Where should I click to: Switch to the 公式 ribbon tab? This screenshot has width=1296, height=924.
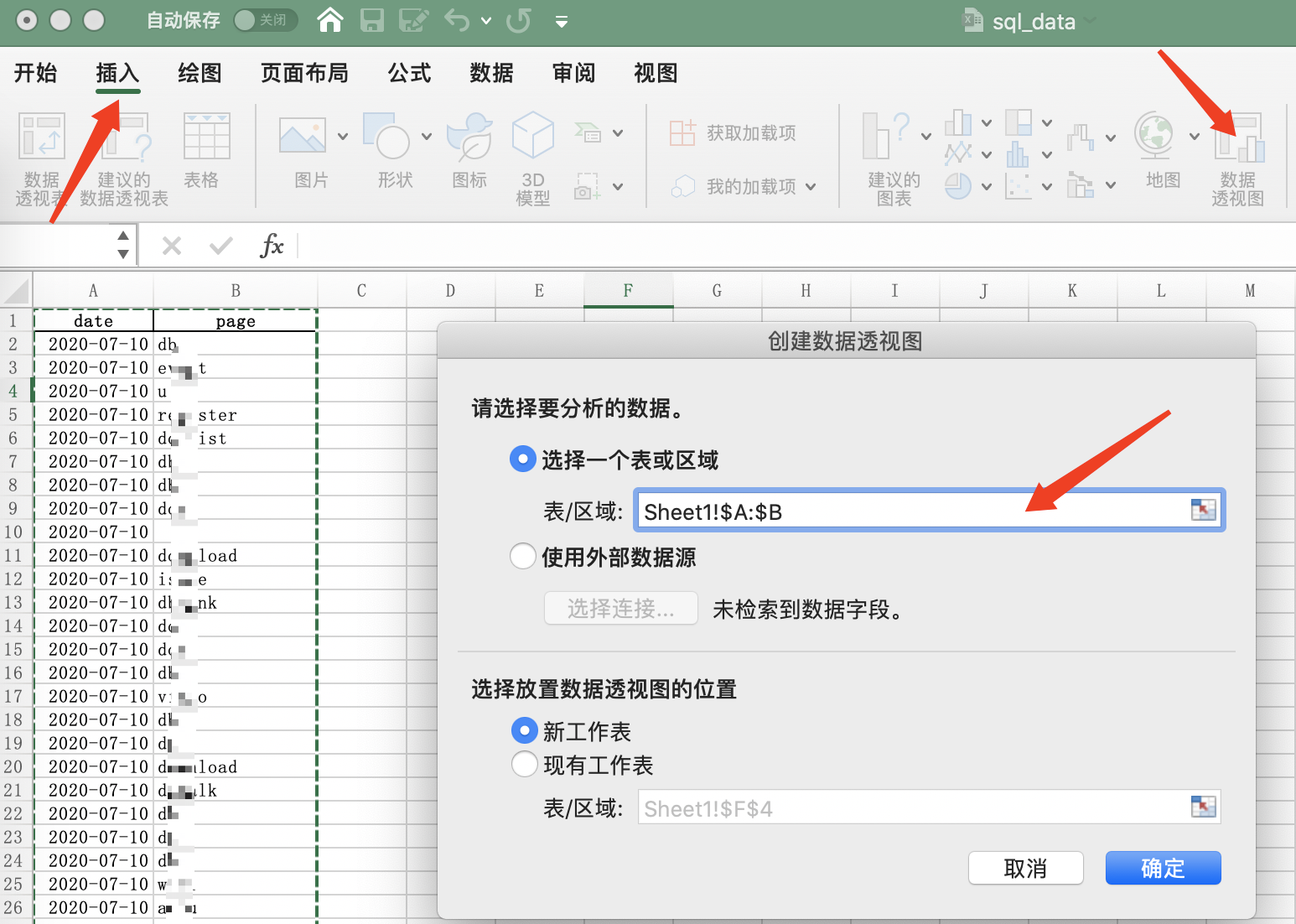click(x=409, y=74)
